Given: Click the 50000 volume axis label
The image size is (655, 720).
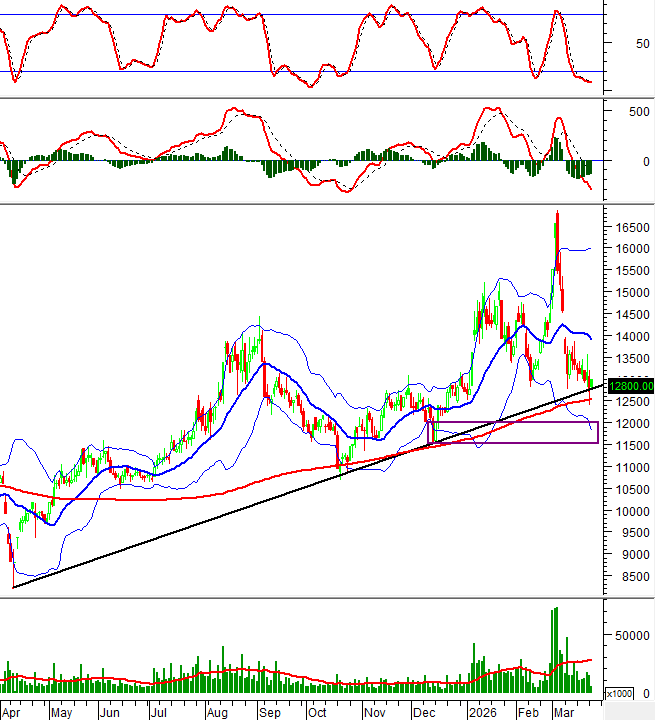Looking at the screenshot, I should (x=632, y=635).
